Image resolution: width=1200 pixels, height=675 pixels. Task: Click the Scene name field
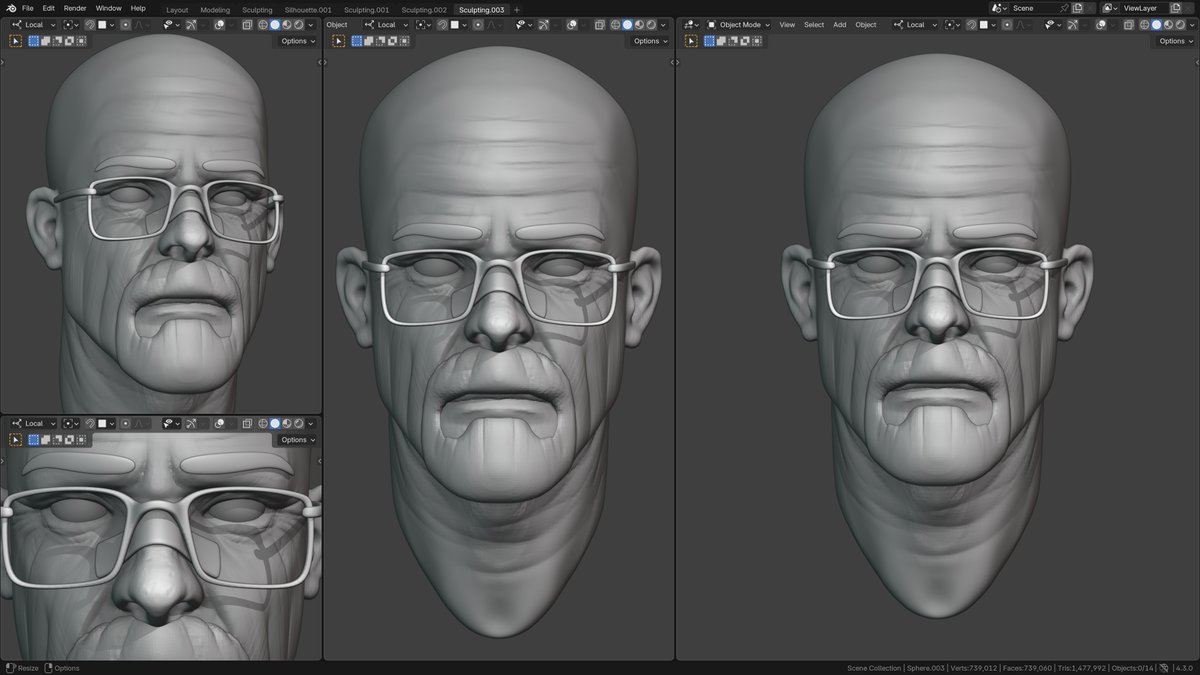(x=1035, y=8)
